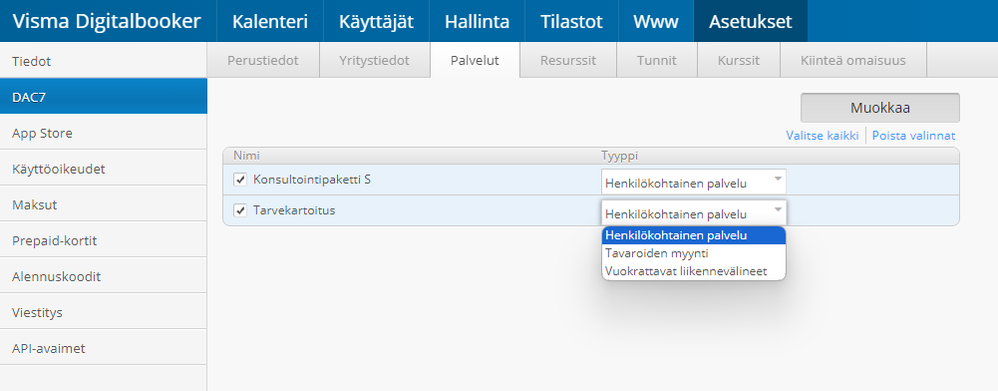Open the Kalenteri main menu
This screenshot has height=391, width=998.
(x=270, y=21)
